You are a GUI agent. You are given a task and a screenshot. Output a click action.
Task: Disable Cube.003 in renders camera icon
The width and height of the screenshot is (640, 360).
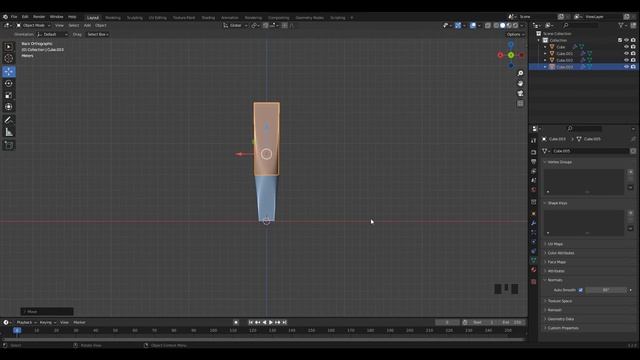633,67
